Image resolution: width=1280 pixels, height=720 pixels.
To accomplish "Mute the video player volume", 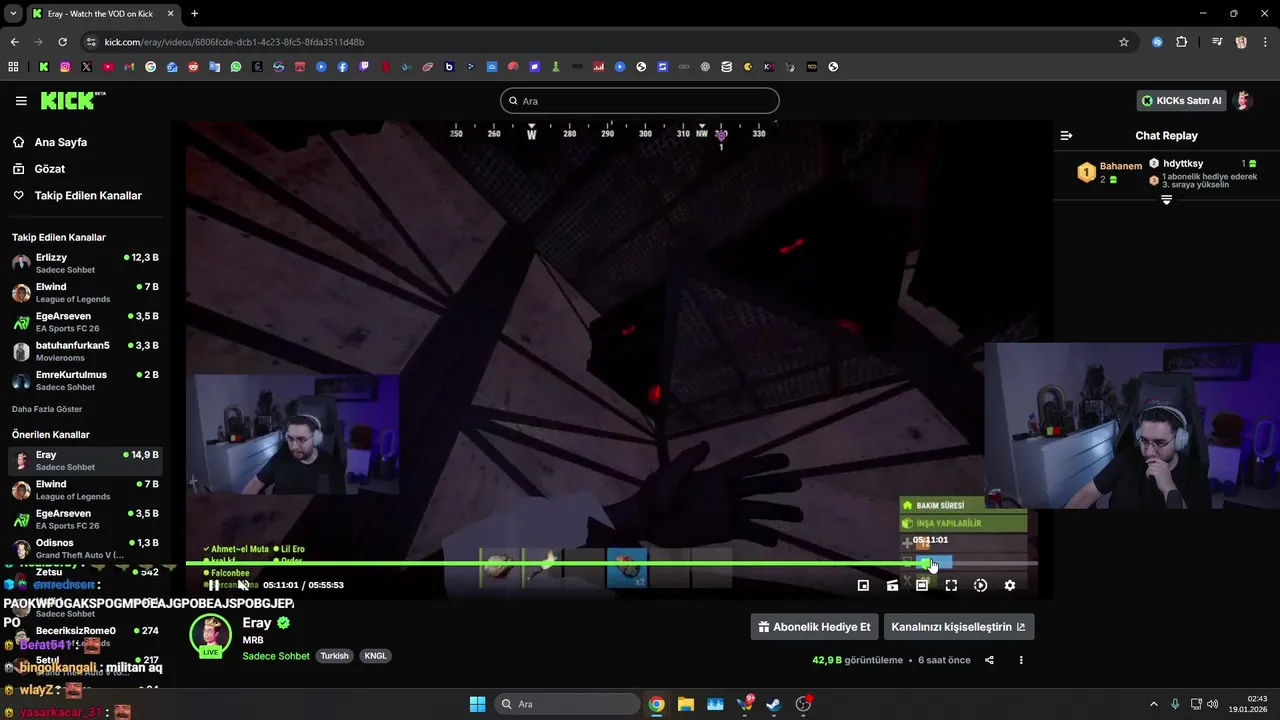I will point(242,585).
